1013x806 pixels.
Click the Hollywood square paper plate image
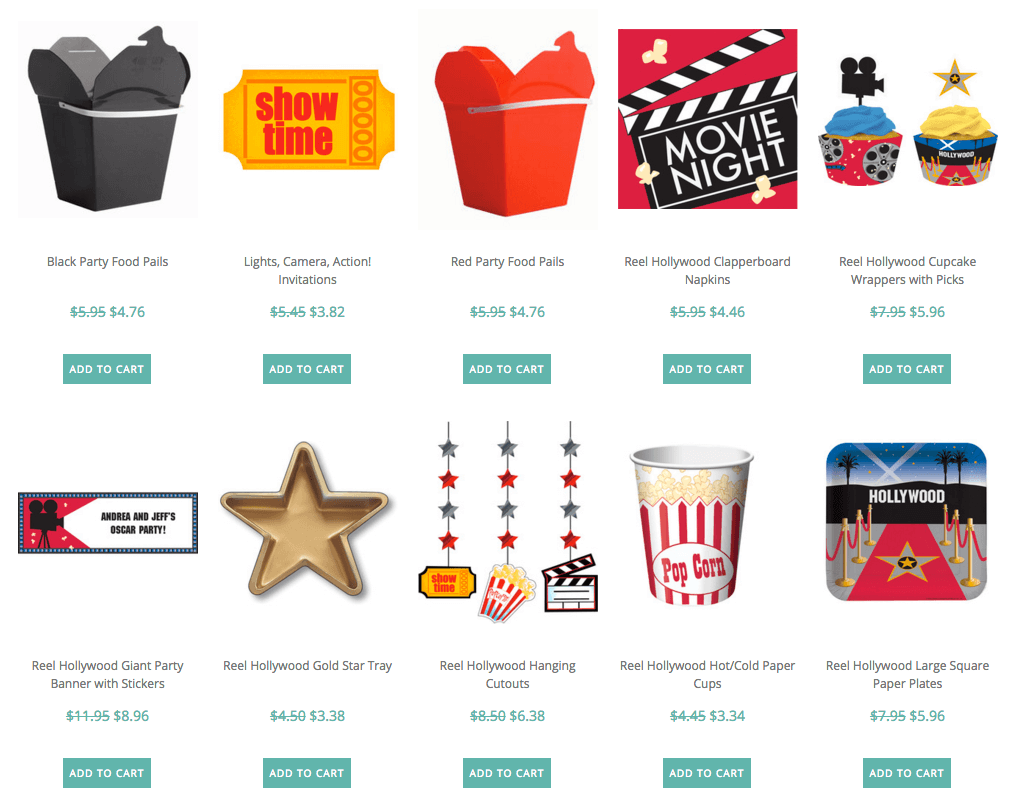pyautogui.click(x=907, y=522)
